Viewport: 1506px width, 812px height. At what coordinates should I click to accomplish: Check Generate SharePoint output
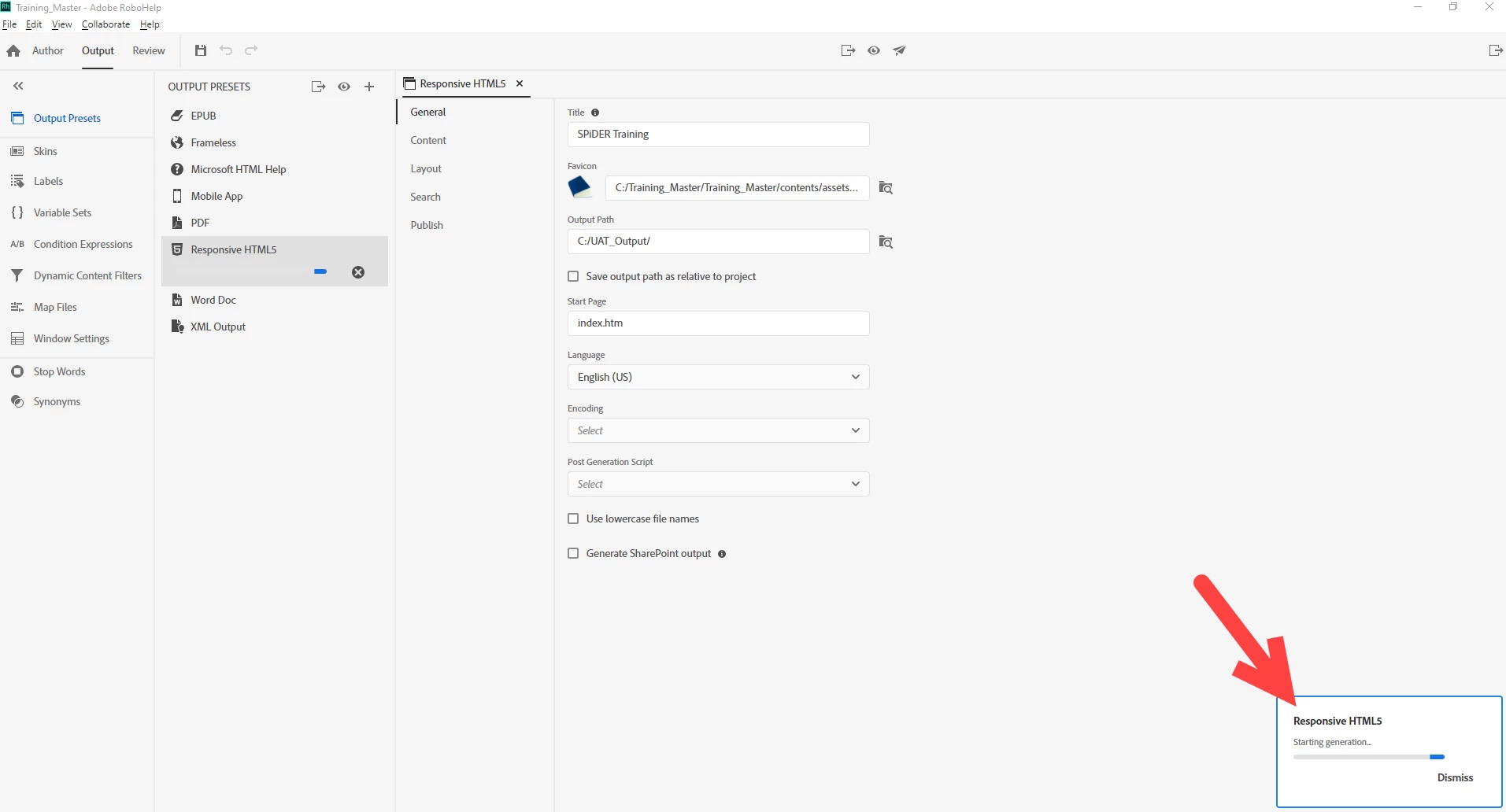point(573,553)
